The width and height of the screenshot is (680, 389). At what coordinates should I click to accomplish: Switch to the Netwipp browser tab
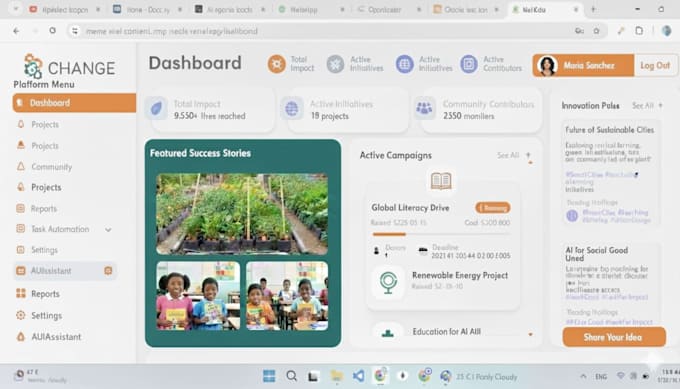[x=304, y=10]
